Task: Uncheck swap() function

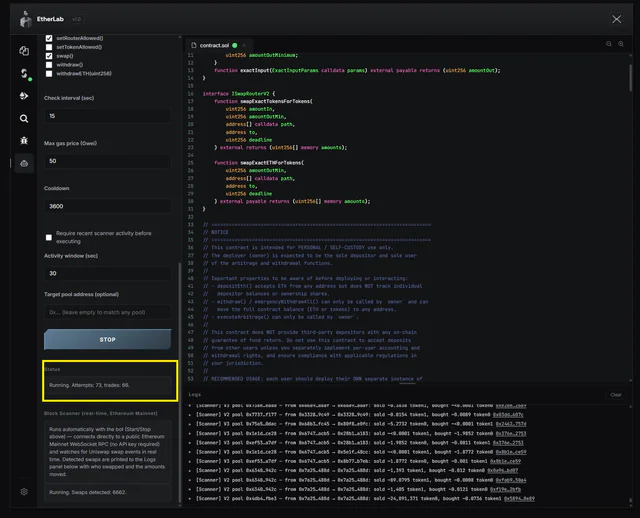Action: coord(49,56)
